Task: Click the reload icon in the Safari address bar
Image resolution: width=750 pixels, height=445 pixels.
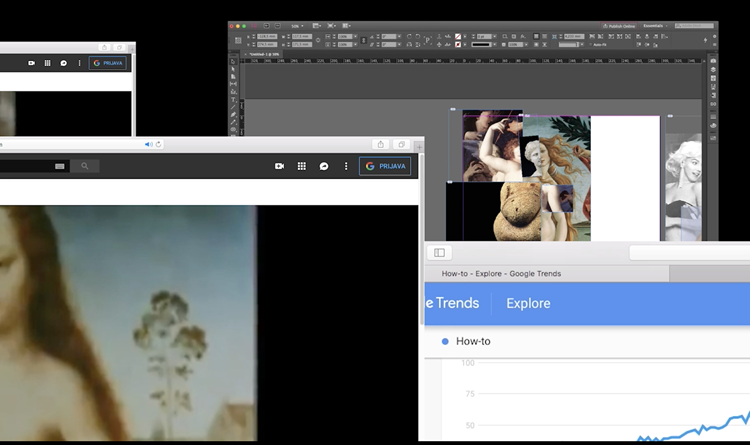Action: click(158, 144)
